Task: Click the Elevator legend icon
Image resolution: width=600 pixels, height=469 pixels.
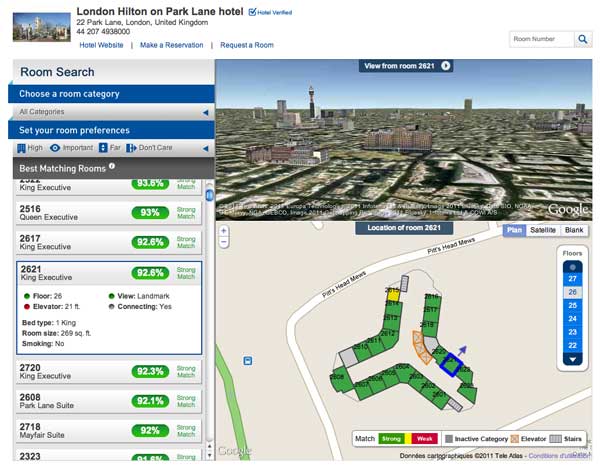Action: click(515, 439)
